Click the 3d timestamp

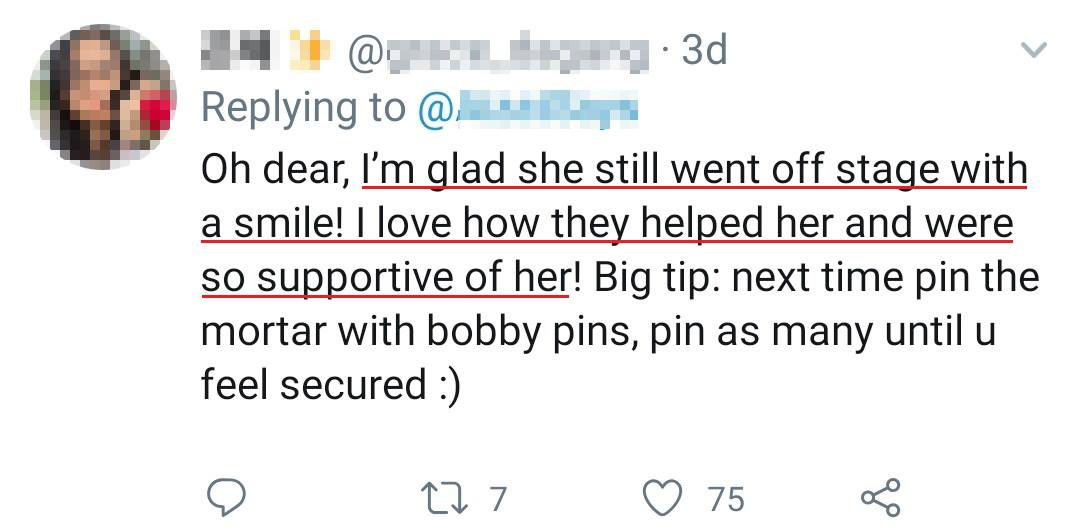pyautogui.click(x=703, y=50)
